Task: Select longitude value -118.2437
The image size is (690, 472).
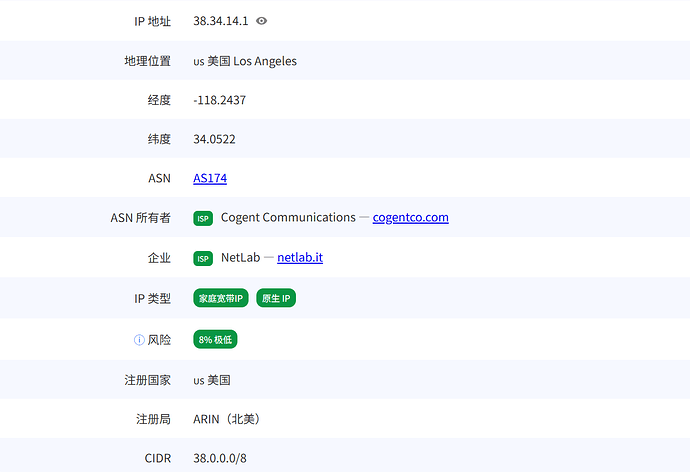Action: point(220,100)
